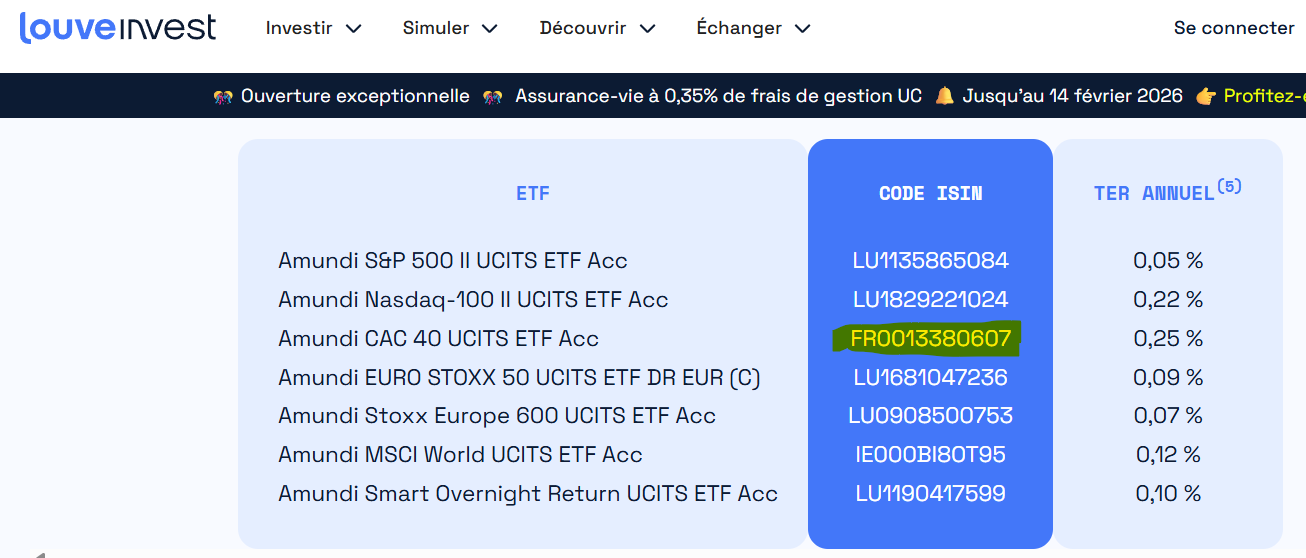Click Amundi MSCI World UCITS ETF Acc
The image size is (1306, 558).
(x=460, y=455)
